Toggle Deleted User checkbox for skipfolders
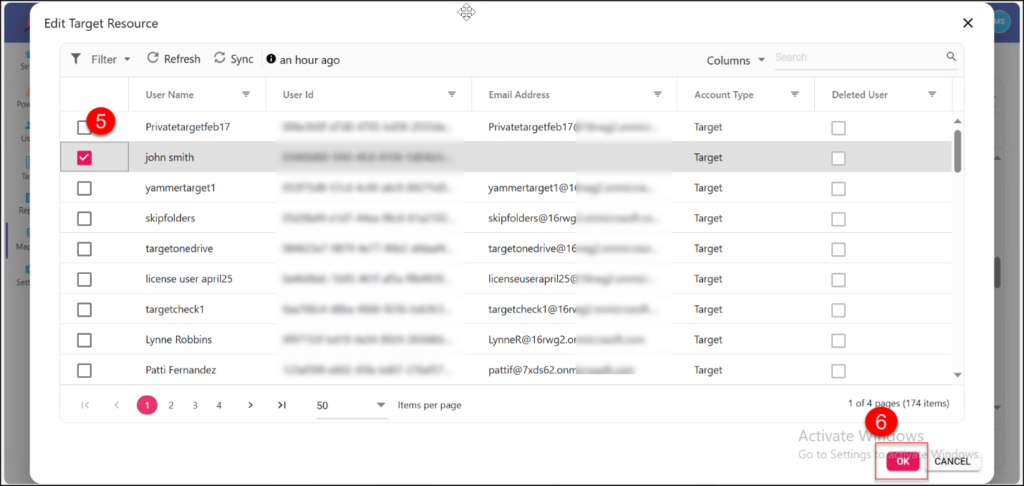 pyautogui.click(x=839, y=219)
